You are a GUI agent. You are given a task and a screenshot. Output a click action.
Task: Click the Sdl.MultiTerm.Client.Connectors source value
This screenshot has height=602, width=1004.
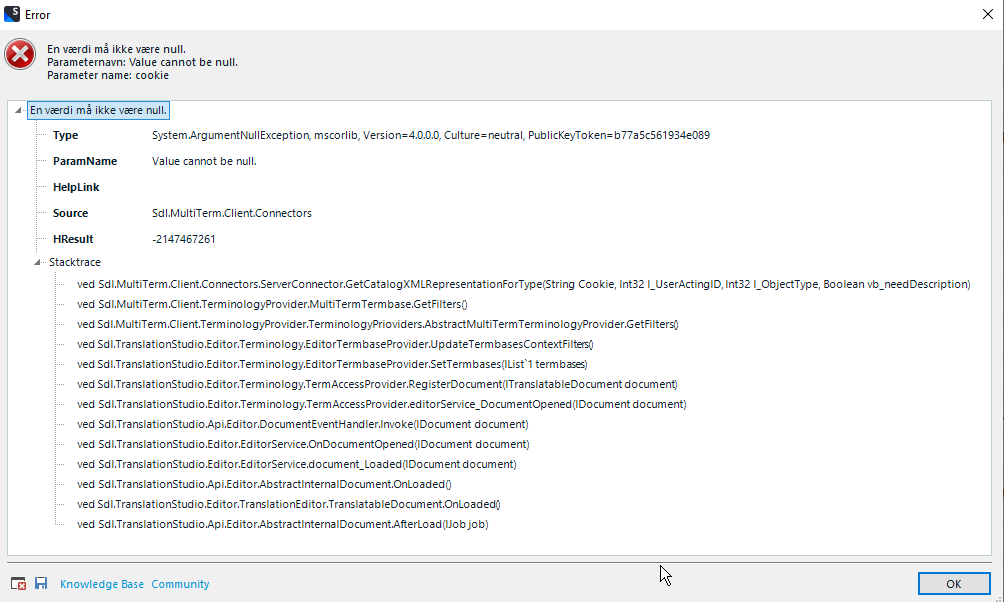pos(232,213)
